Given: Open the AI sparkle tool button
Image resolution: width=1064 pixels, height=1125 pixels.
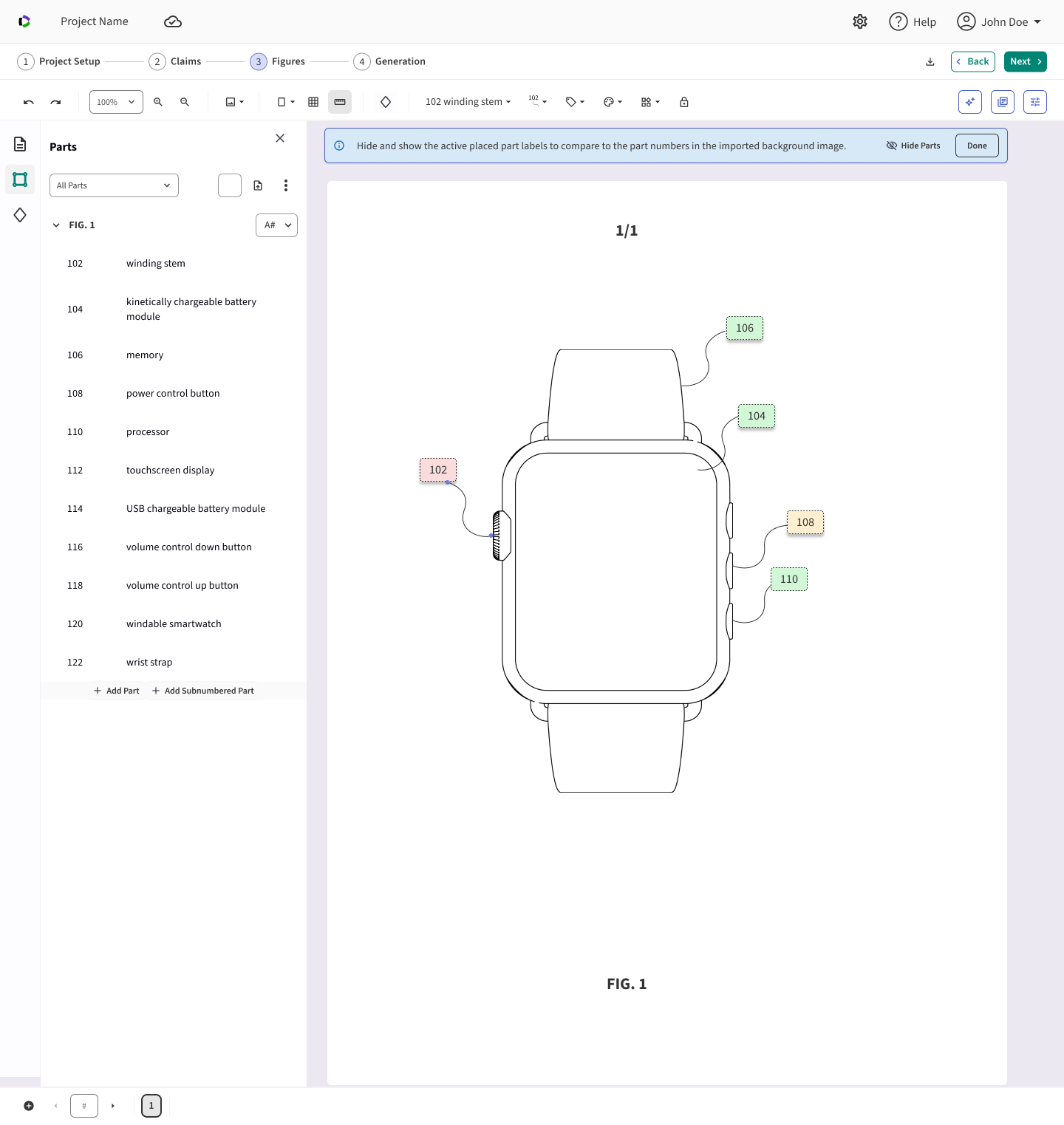Looking at the screenshot, I should 970,102.
